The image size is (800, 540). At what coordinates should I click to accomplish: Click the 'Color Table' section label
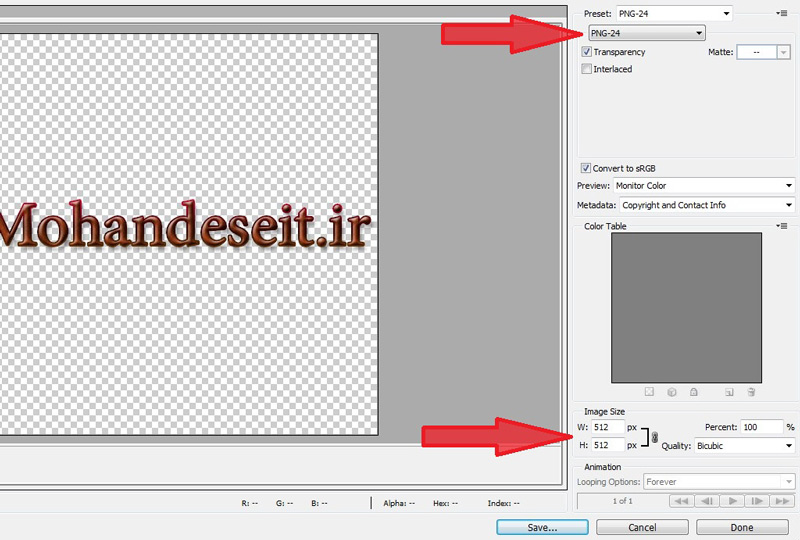coord(605,226)
